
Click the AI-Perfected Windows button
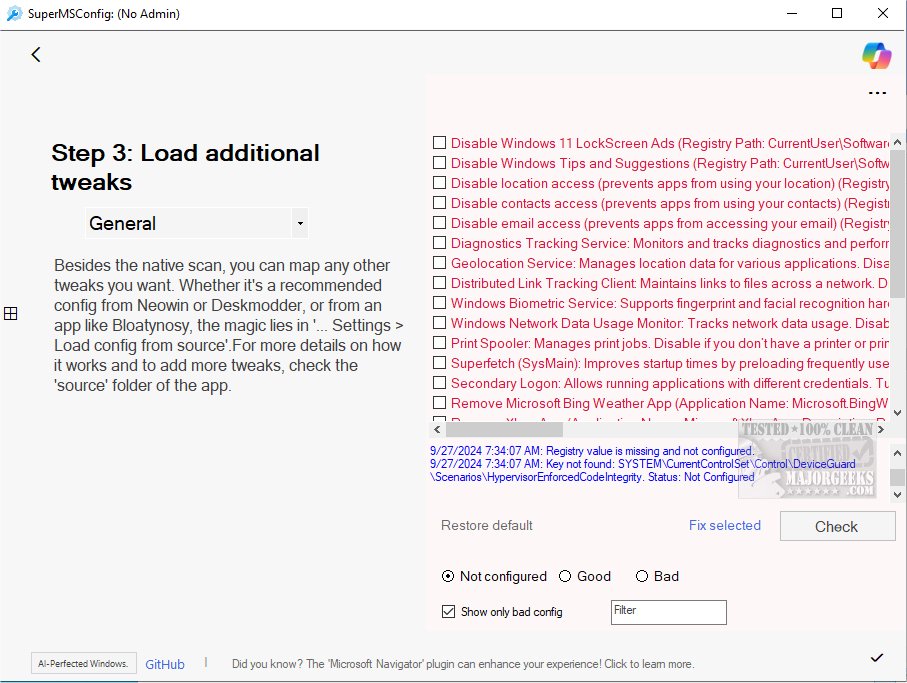click(83, 663)
